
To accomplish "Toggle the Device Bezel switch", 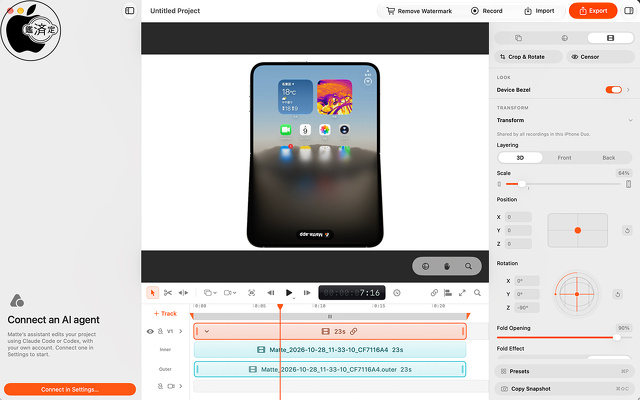I will (x=613, y=90).
